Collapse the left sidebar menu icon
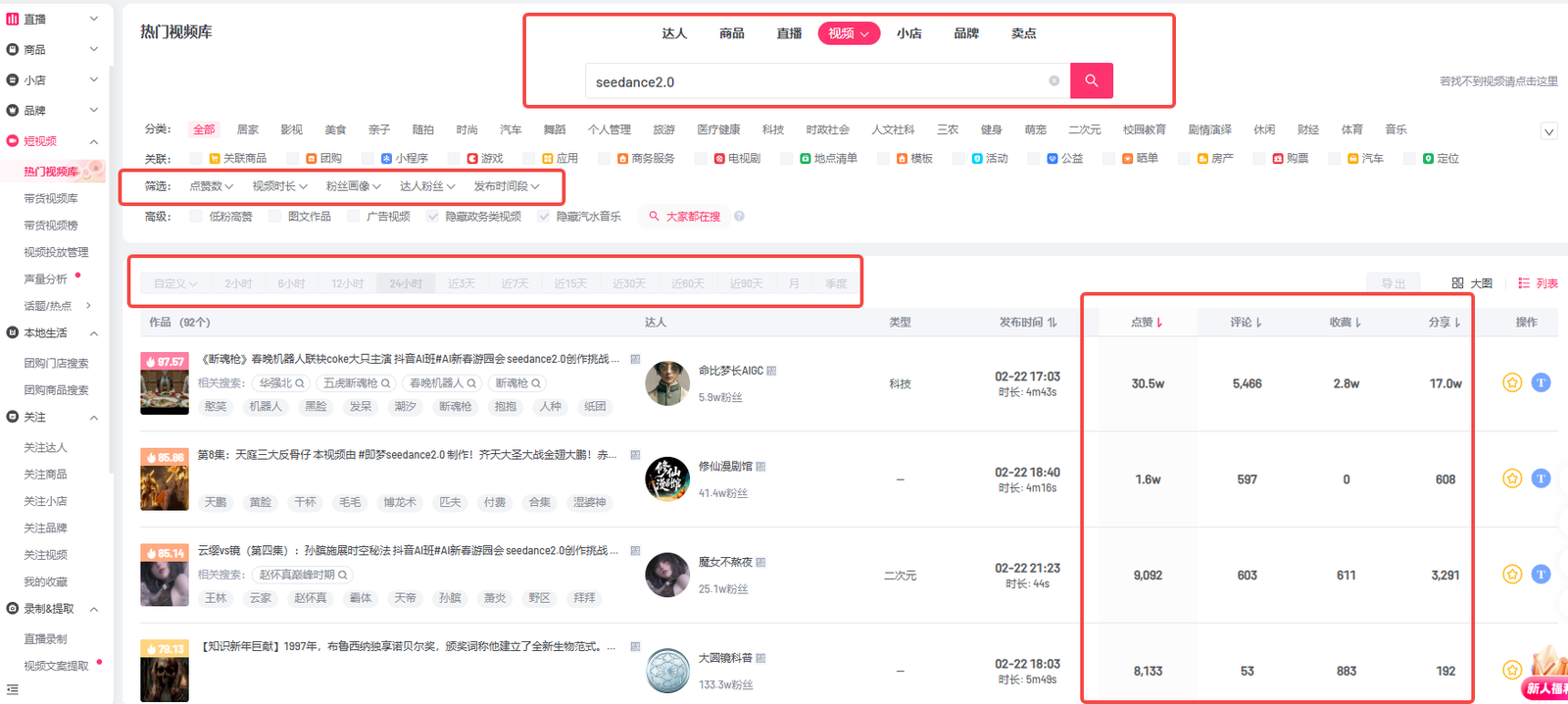The image size is (1568, 704). point(12,689)
